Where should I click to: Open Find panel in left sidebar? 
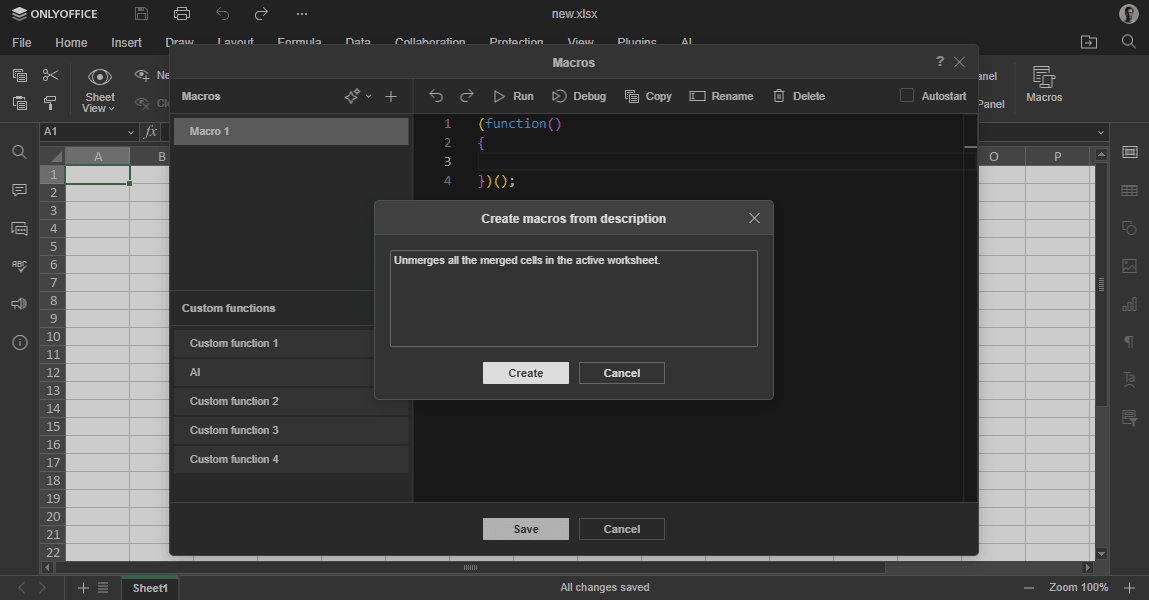tap(20, 152)
